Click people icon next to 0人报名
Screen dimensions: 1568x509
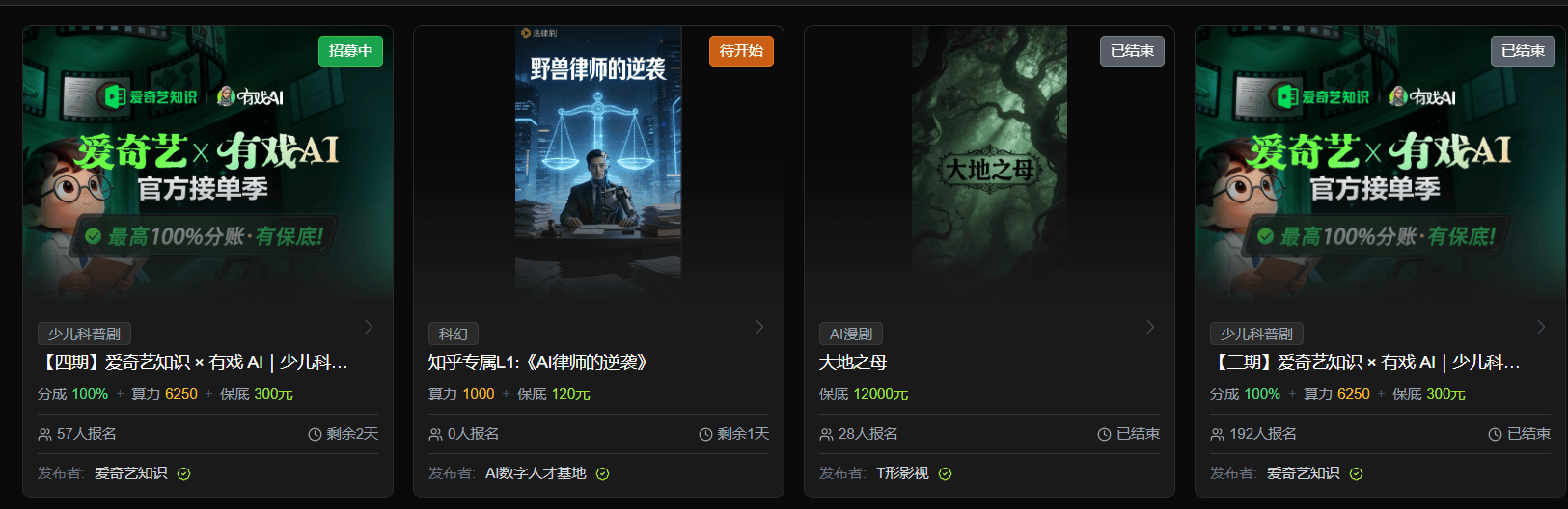(435, 435)
